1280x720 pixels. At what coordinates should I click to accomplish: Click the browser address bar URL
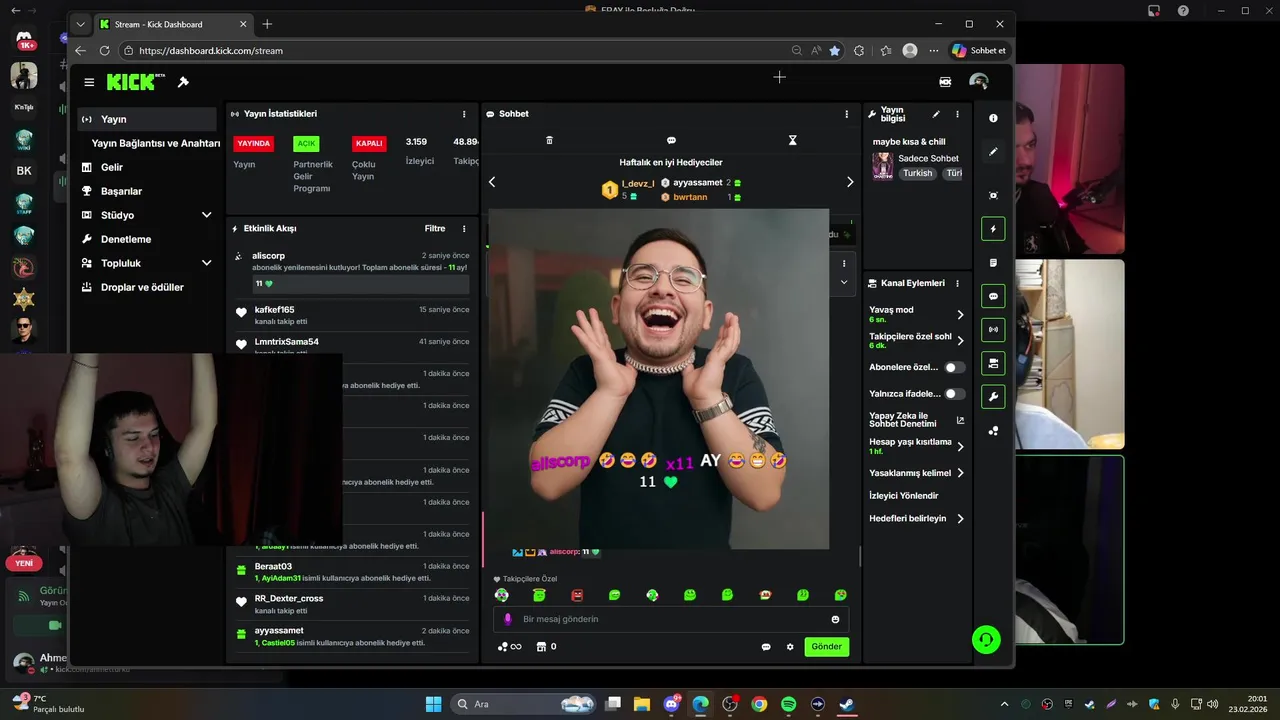point(211,51)
